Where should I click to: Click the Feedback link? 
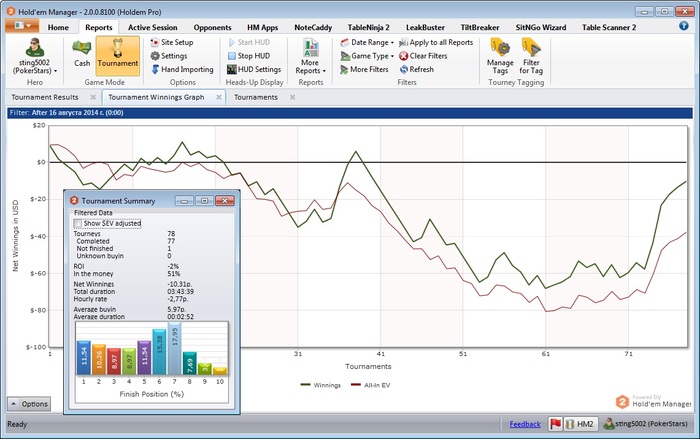click(x=525, y=425)
